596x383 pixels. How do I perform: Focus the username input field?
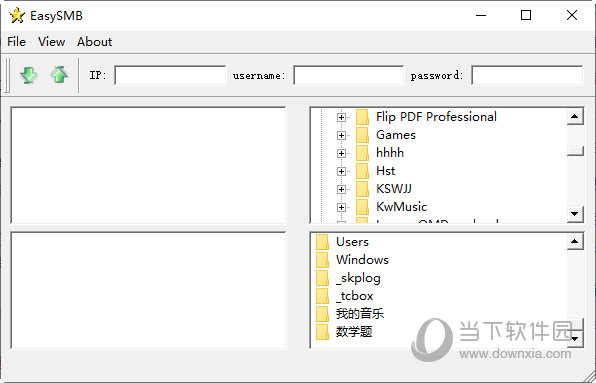pos(349,75)
